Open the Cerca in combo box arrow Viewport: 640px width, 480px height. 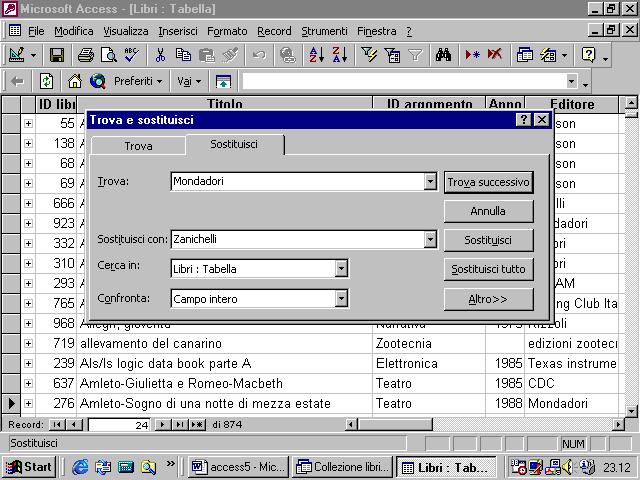tap(341, 269)
